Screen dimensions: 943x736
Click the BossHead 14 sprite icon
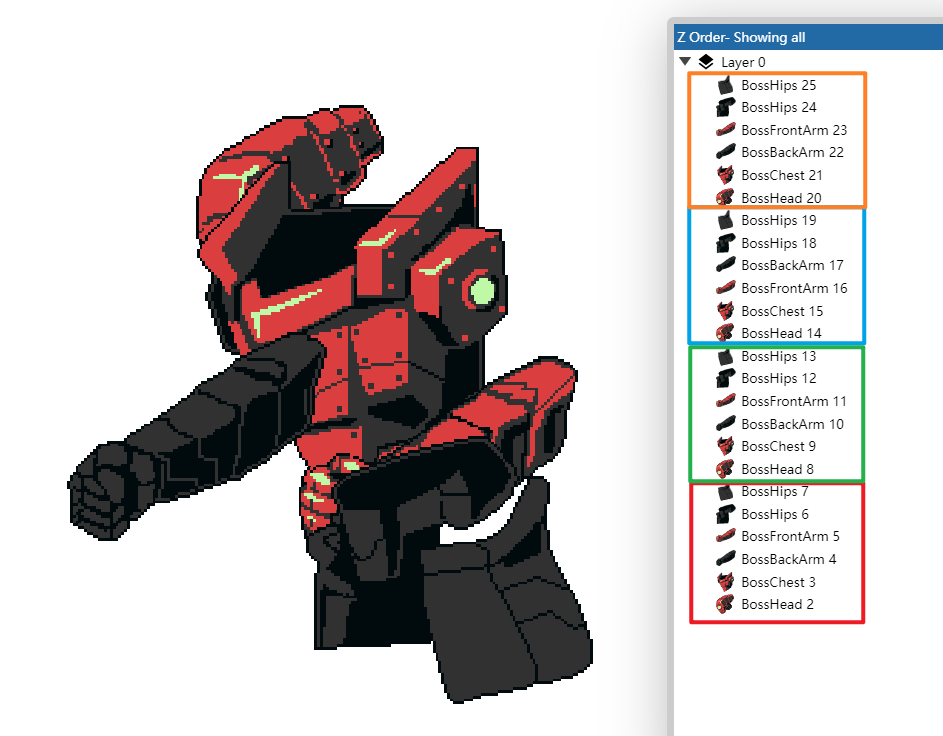724,333
